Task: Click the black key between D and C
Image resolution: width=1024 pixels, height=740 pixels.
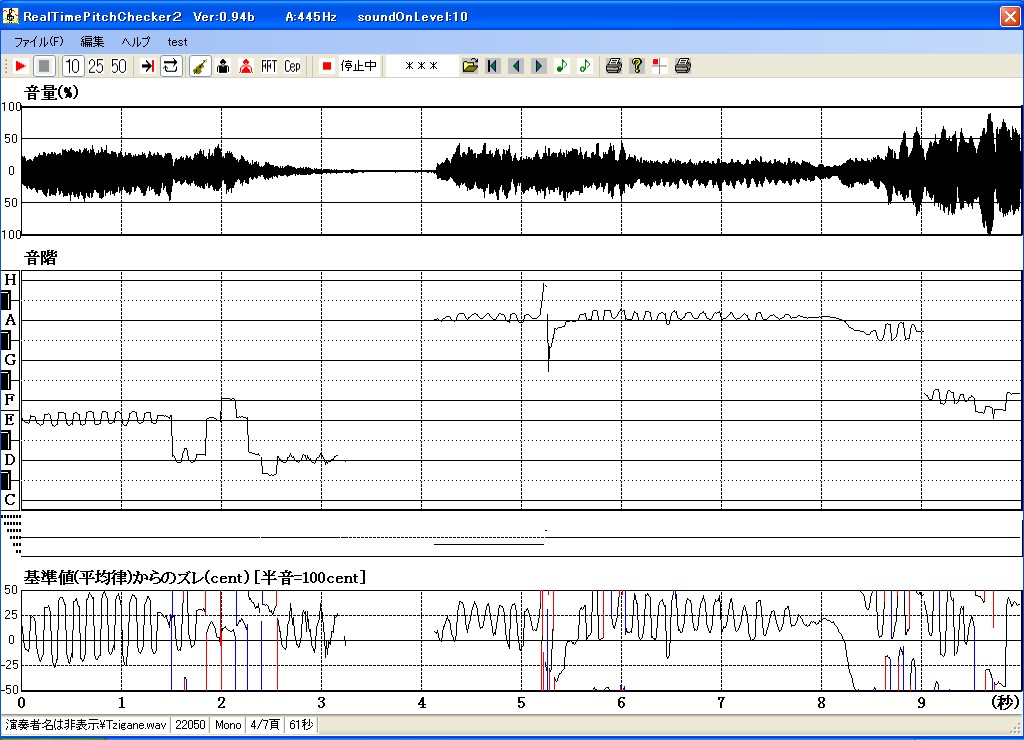Action: [x=6, y=480]
